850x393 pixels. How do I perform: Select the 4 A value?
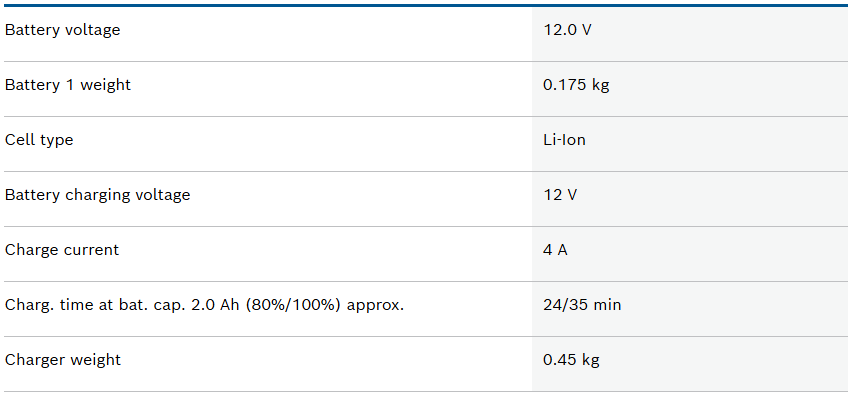click(x=556, y=250)
